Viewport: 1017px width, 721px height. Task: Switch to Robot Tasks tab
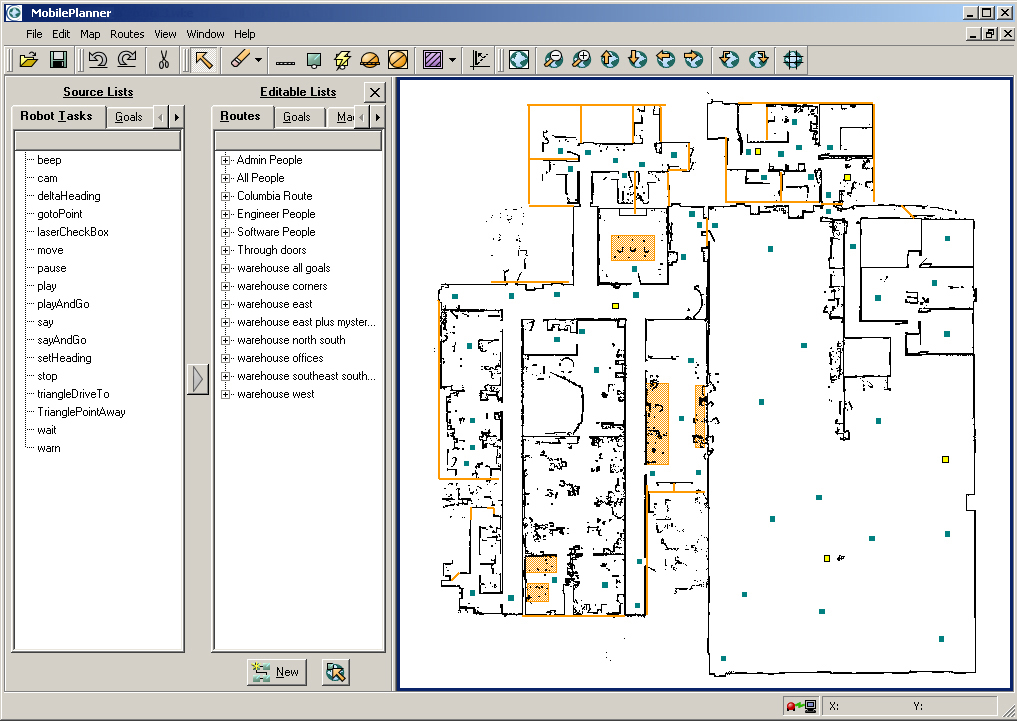tap(57, 116)
